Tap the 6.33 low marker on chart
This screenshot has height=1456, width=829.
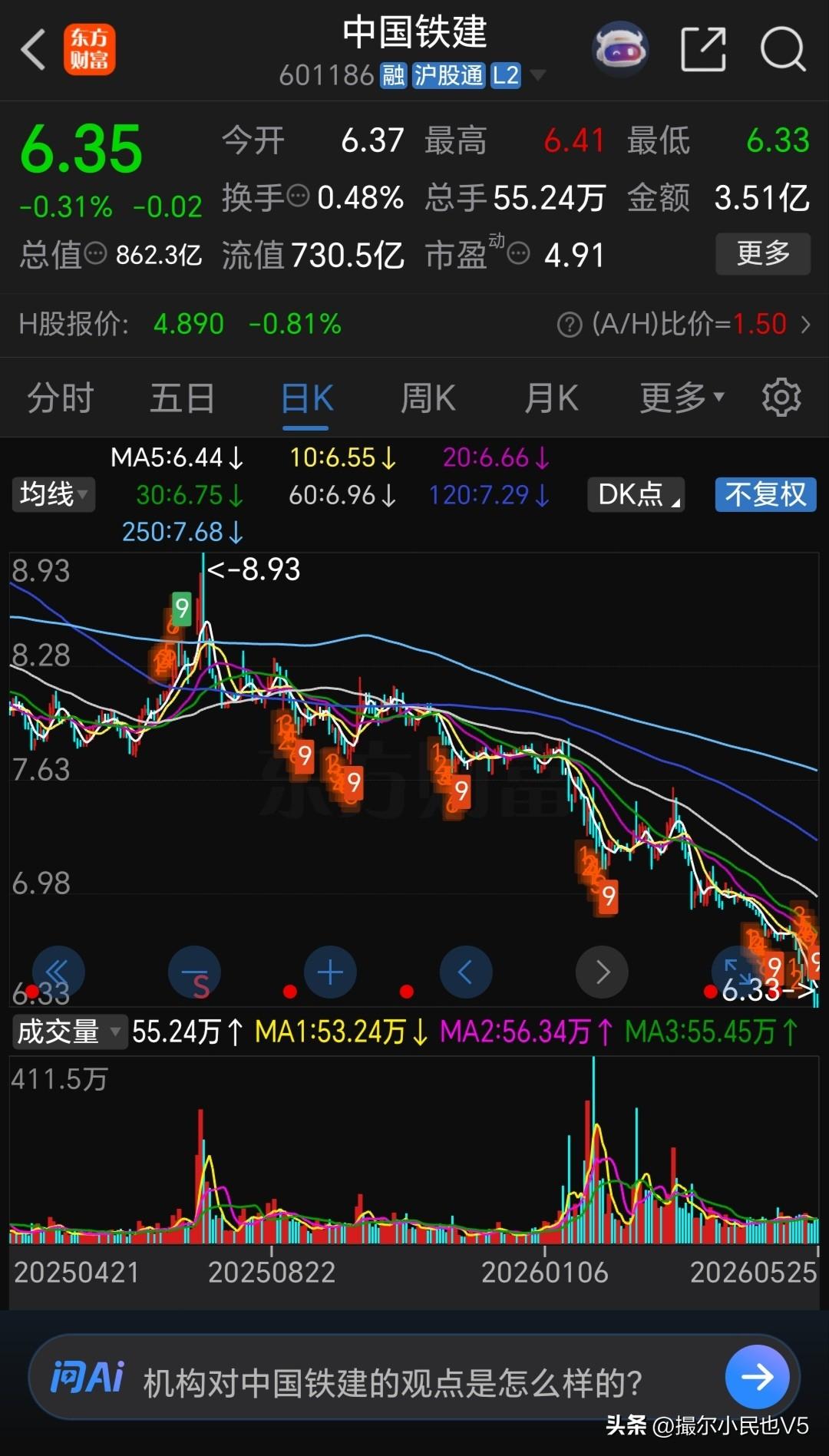pos(768,990)
